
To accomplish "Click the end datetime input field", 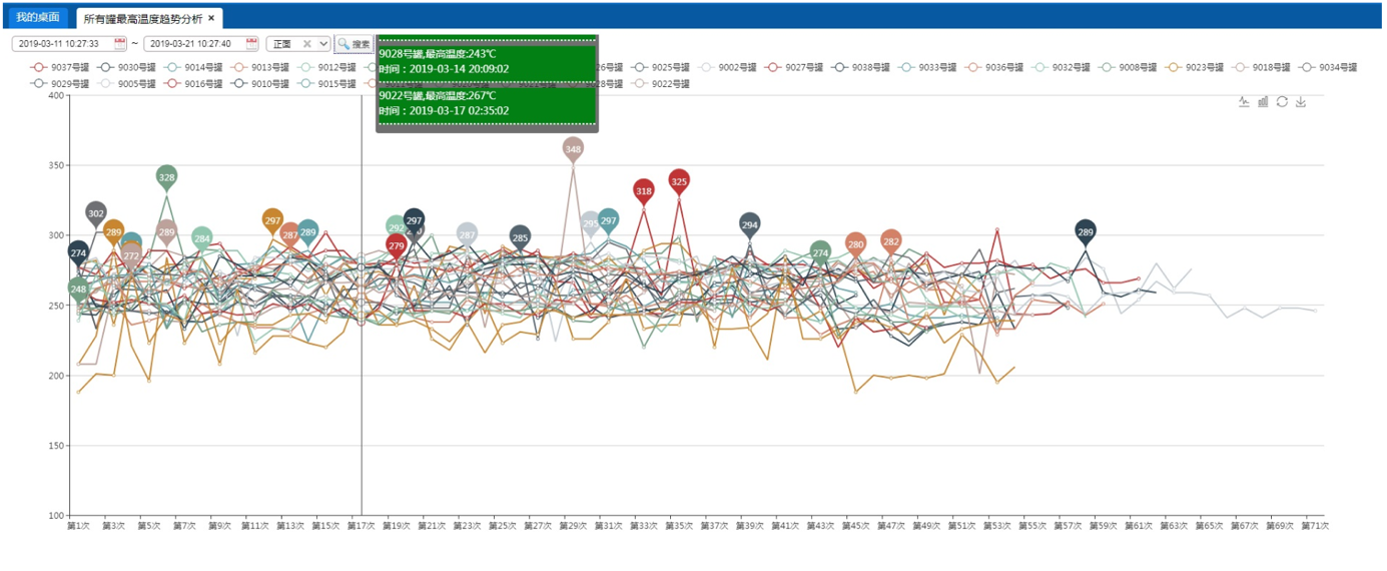I will [194, 44].
